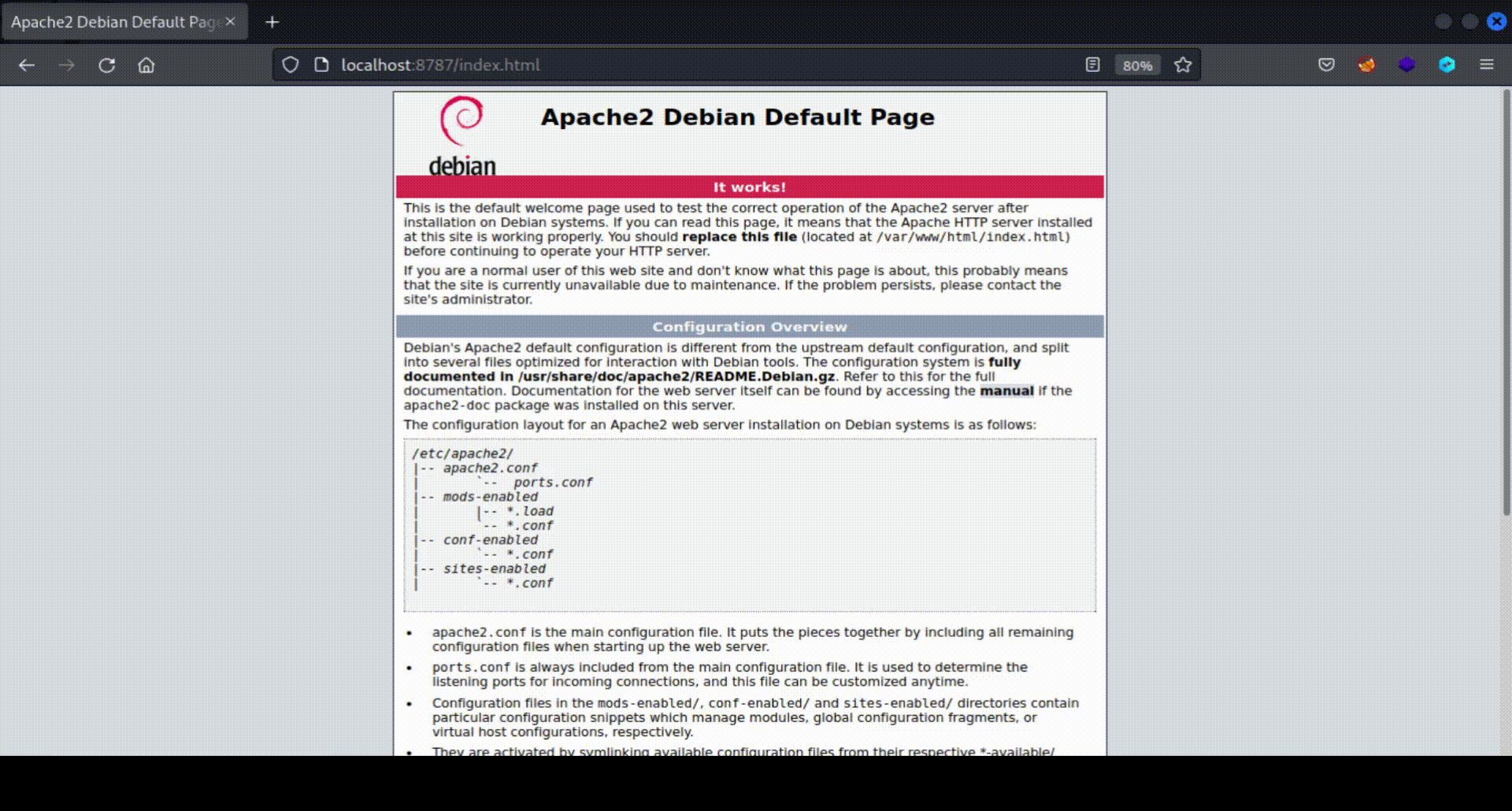The image size is (1512, 811).
Task: Go back to the previous page
Action: click(x=27, y=65)
